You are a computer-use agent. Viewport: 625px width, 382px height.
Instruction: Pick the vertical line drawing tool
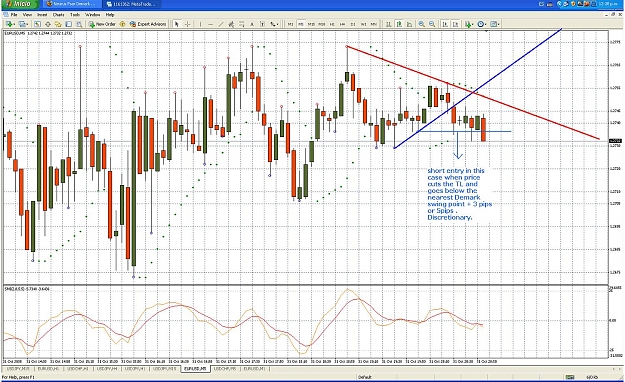point(200,24)
